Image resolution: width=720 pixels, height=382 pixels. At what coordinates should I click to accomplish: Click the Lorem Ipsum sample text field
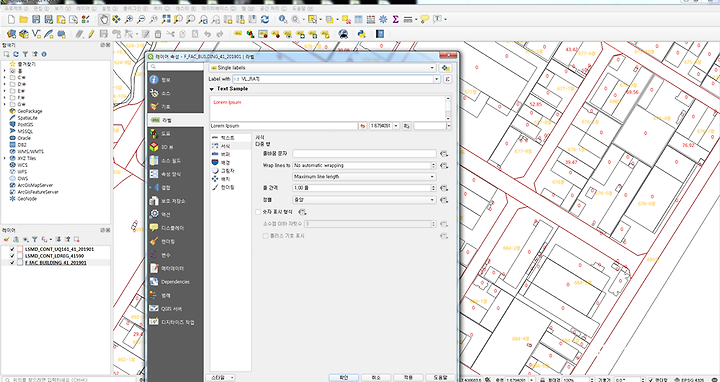pyautogui.click(x=283, y=126)
